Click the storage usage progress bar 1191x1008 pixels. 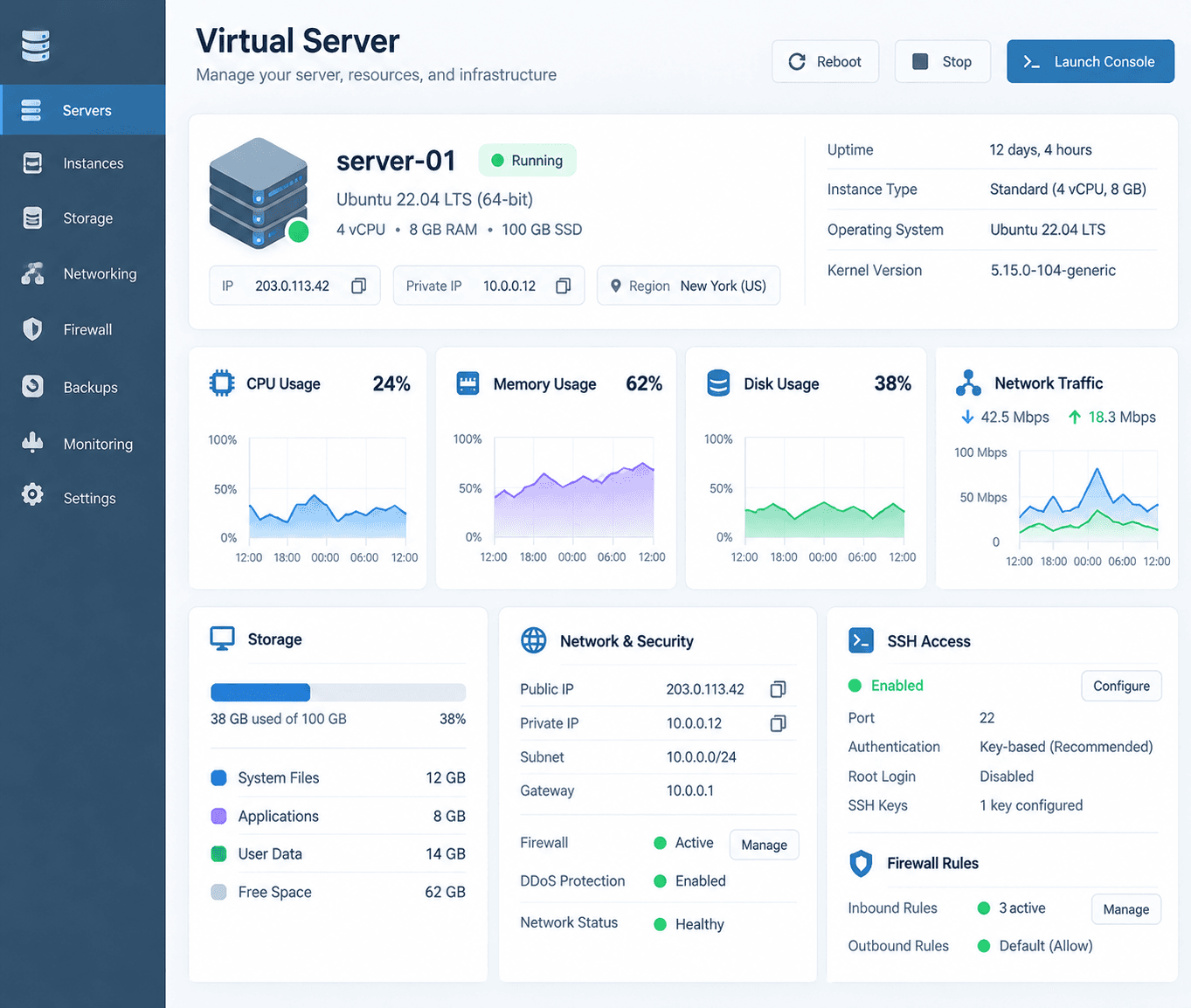338,693
